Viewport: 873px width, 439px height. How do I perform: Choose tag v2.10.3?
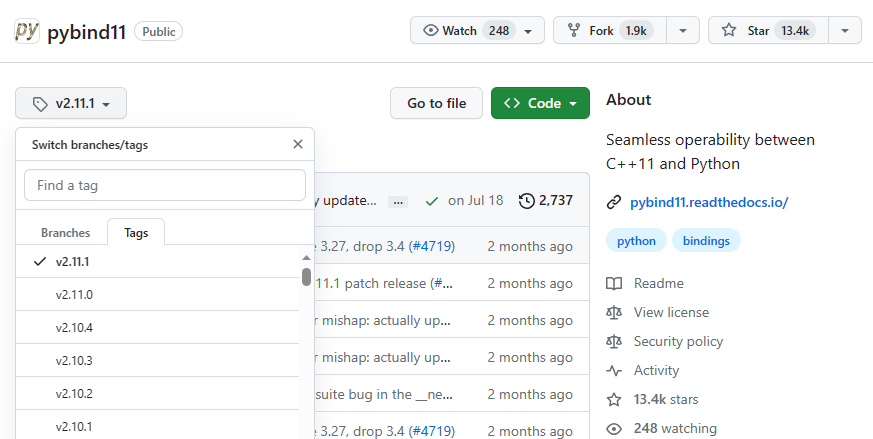point(158,360)
